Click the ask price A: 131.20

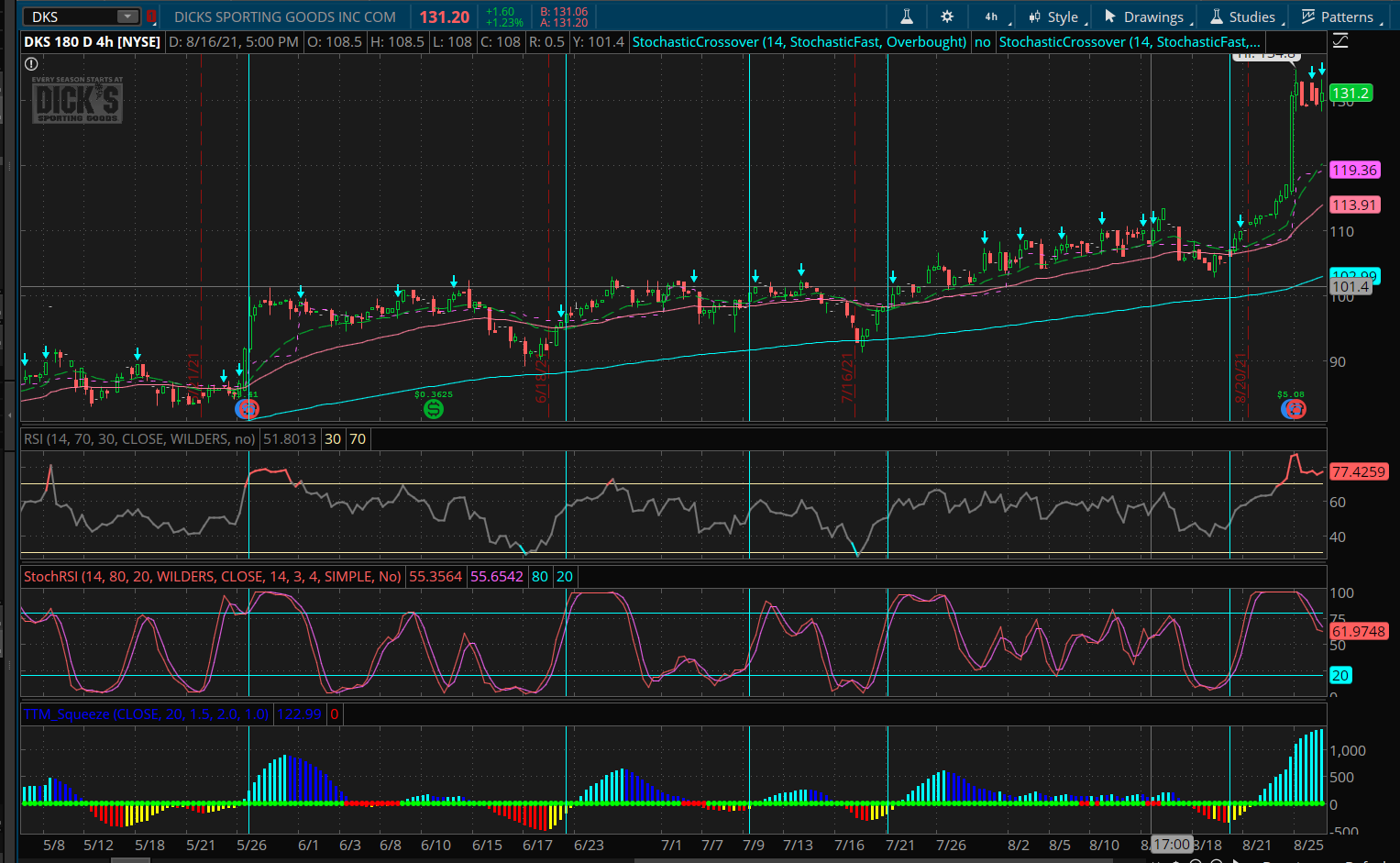564,23
